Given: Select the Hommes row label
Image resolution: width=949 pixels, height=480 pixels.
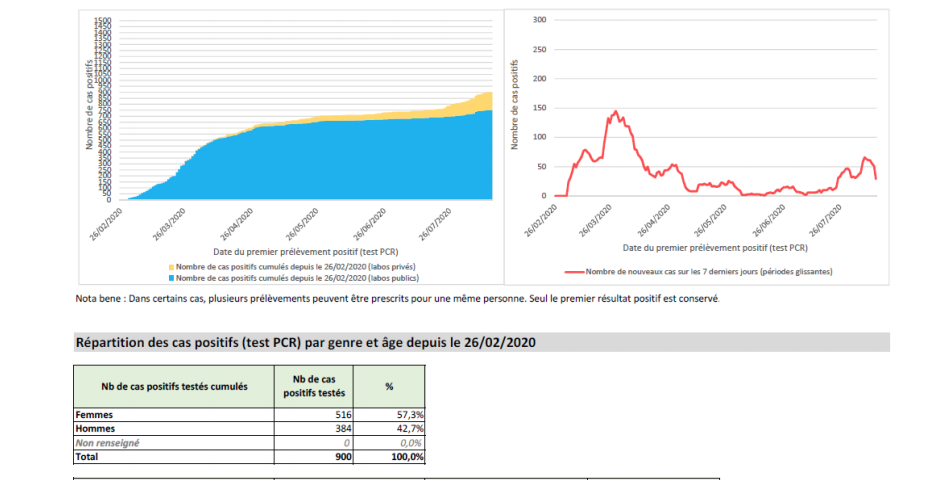Looking at the screenshot, I should click(x=96, y=428).
